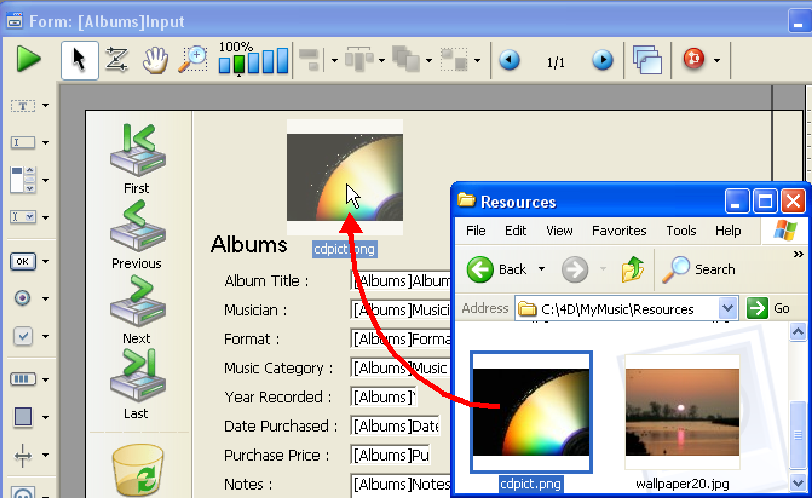Screen dimensions: 812x498
Task: Select the splitter object tool
Action: (23, 455)
